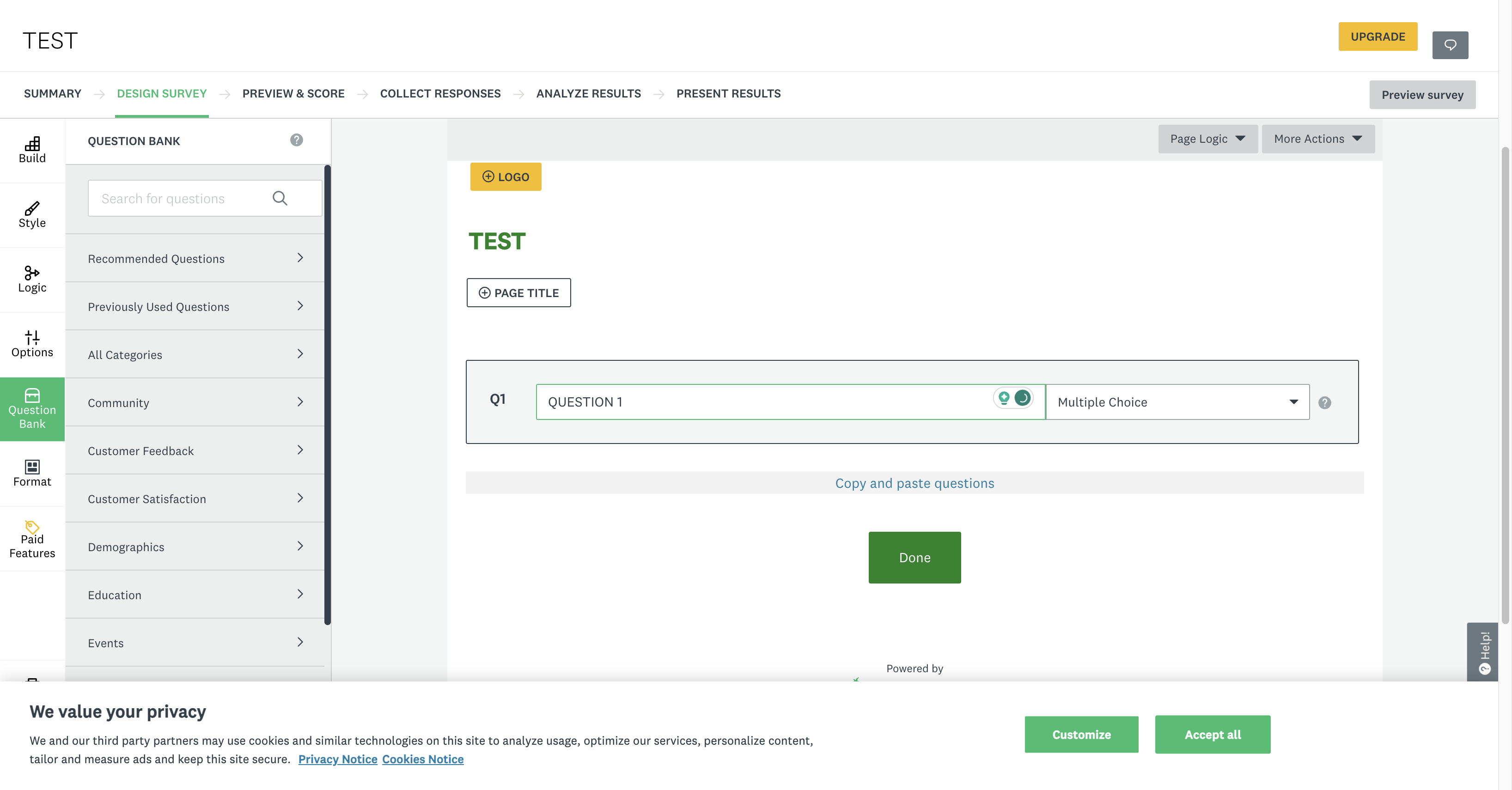Click the dark green circular icon in question field
Image resolution: width=1512 pixels, height=790 pixels.
click(x=1023, y=398)
